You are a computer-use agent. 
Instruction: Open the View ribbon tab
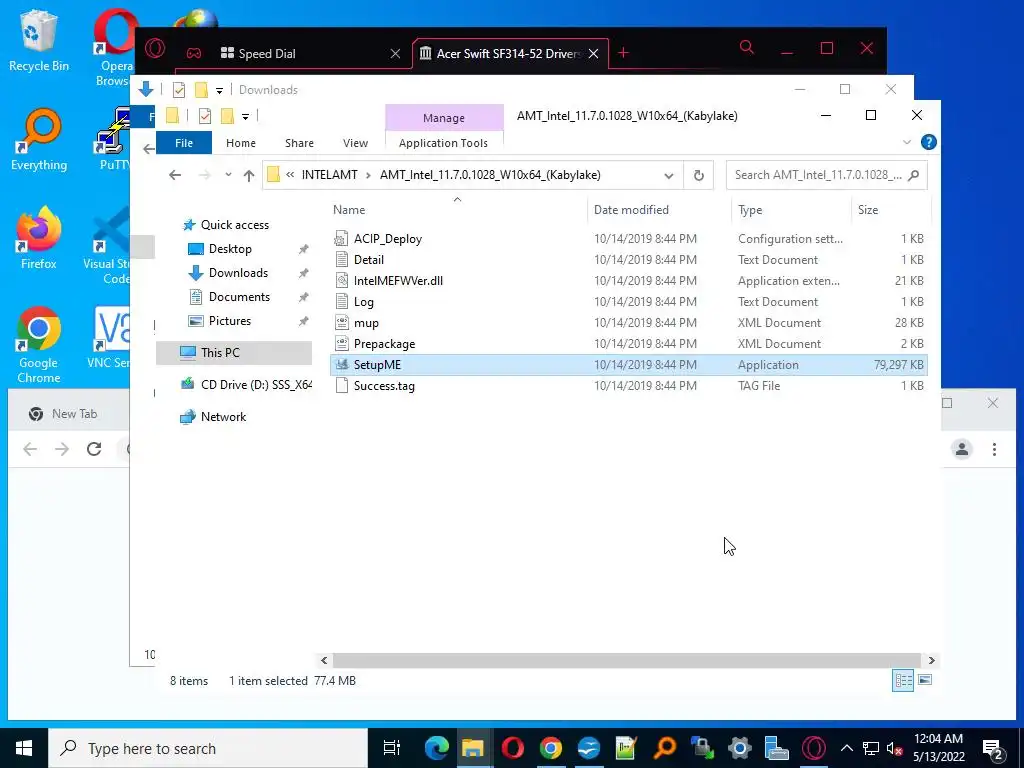[x=355, y=143]
